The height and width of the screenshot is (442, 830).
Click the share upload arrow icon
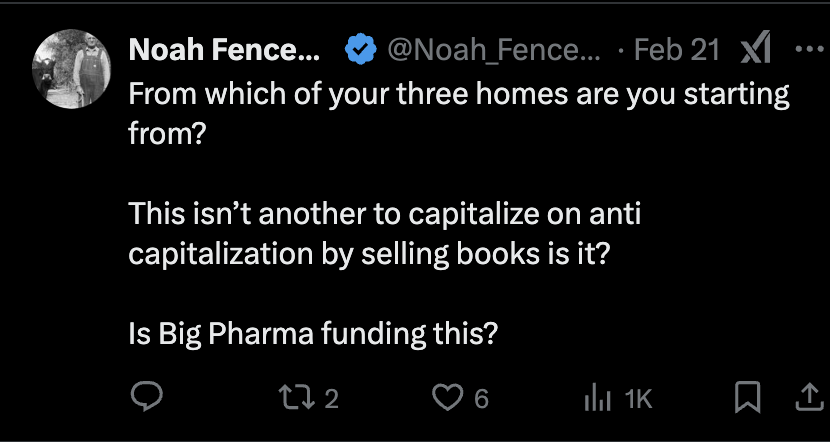(806, 398)
